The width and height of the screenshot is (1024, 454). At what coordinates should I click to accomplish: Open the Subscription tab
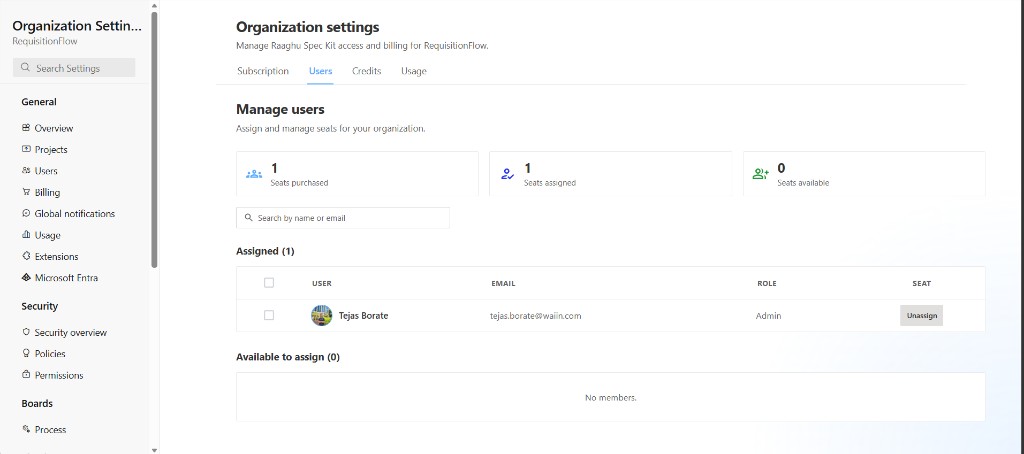click(263, 71)
